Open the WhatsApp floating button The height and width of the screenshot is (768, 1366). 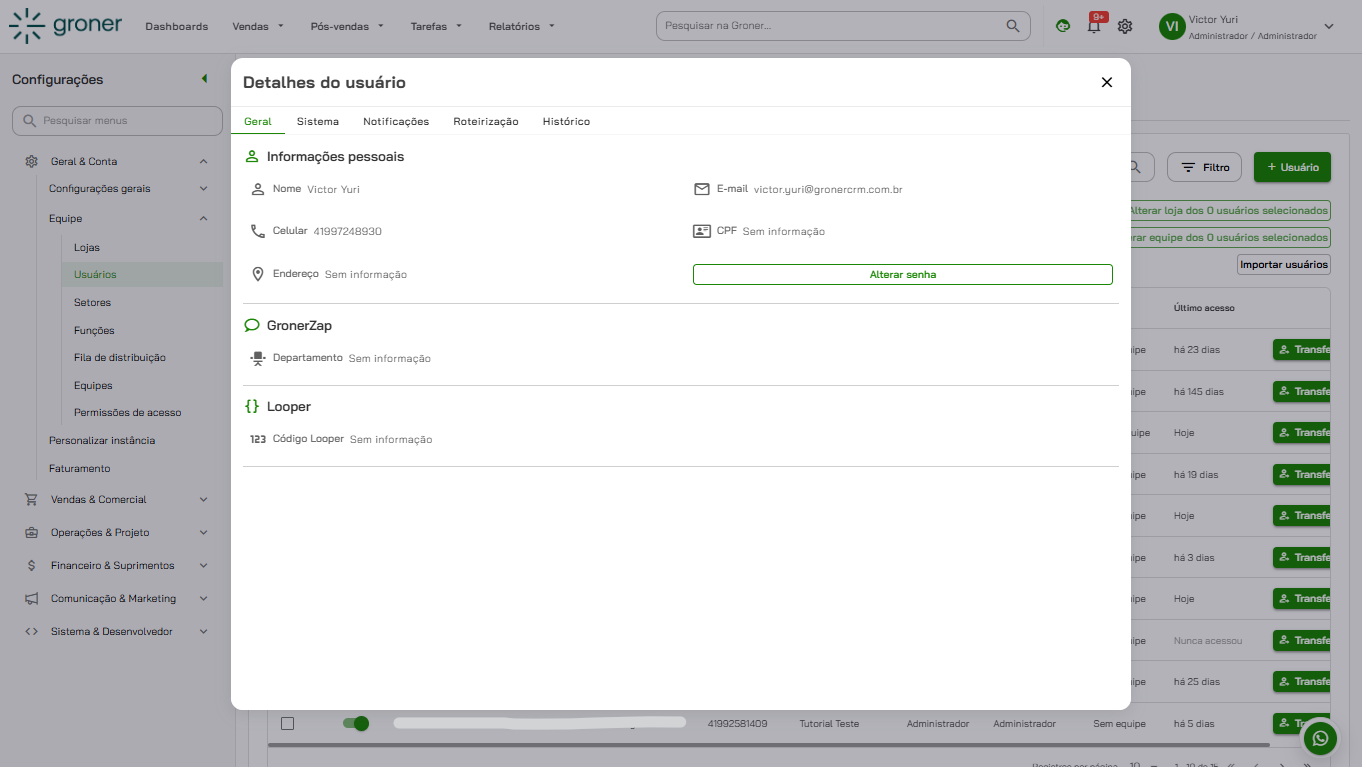[x=1321, y=738]
